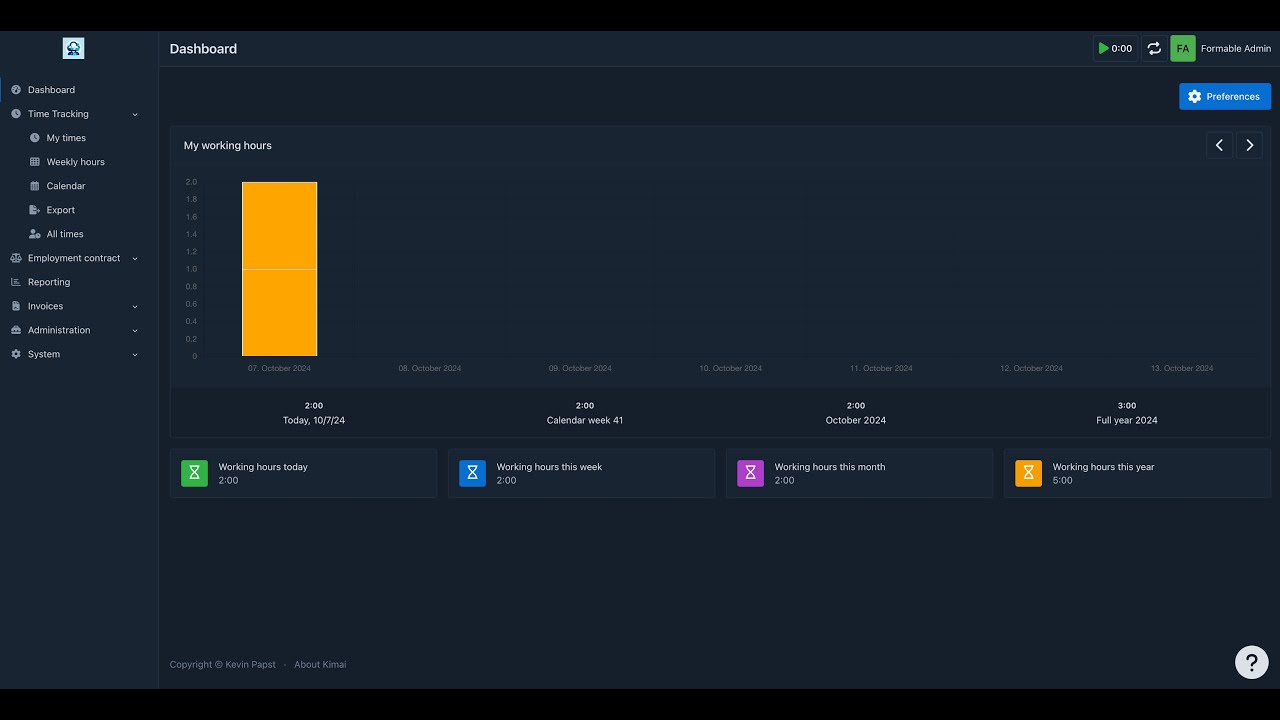Click the Kimai logo icon
Screen dimensions: 1280x720
[73, 48]
